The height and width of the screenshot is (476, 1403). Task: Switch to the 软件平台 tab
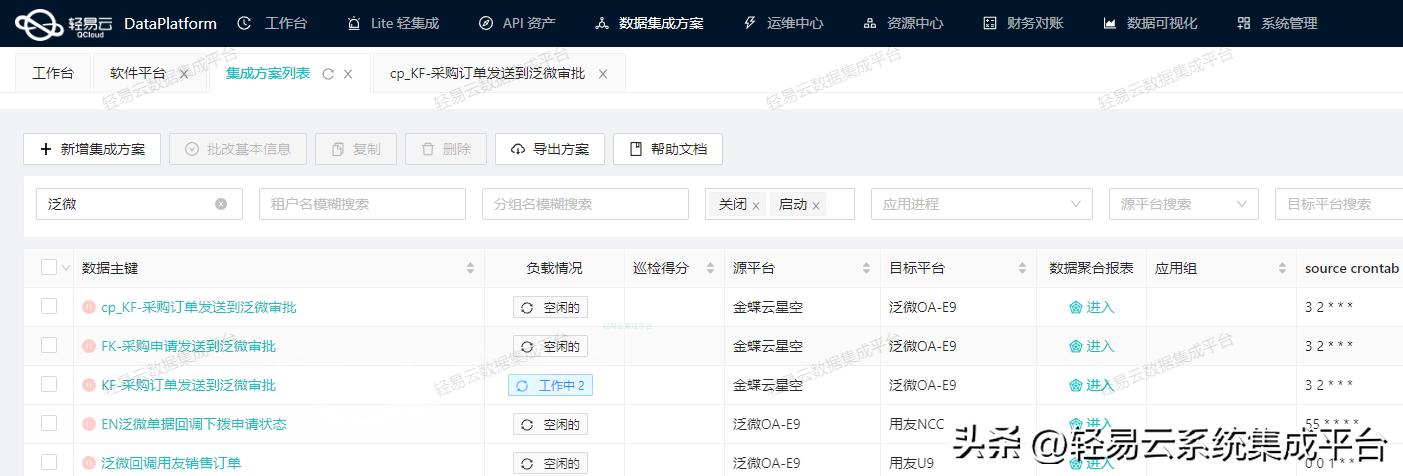point(138,73)
